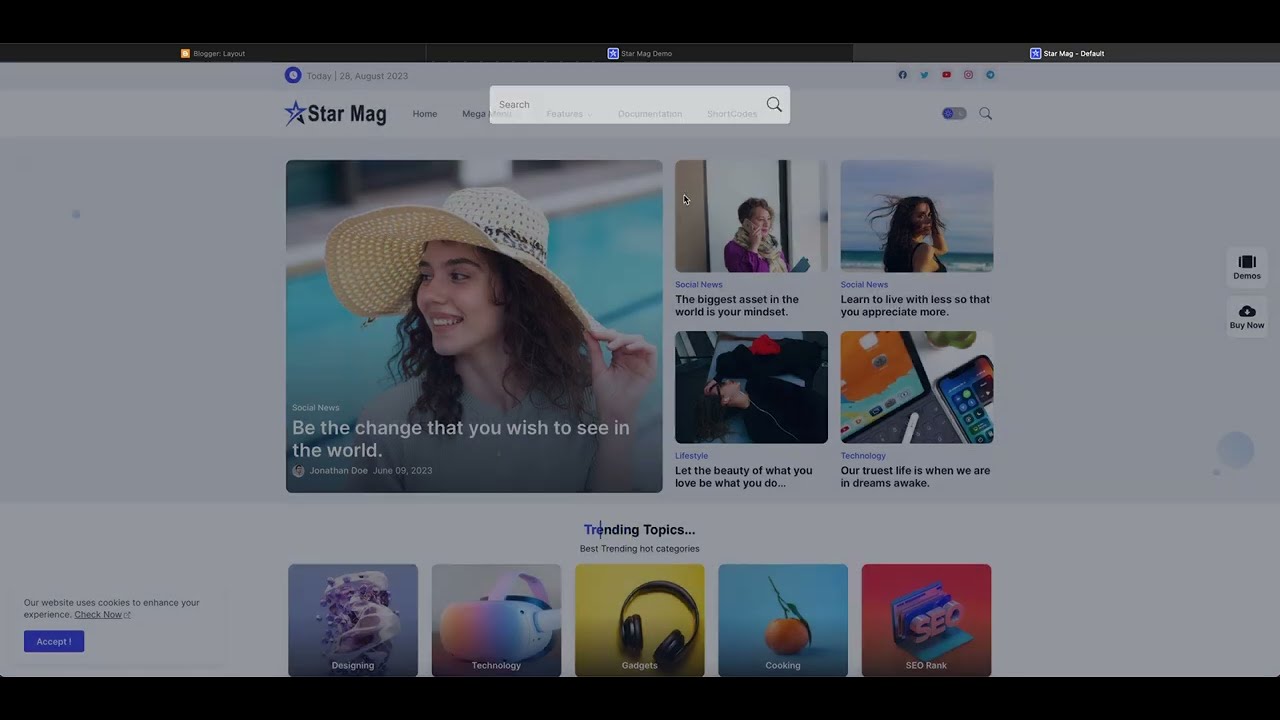Select the Star Mag - Default browser tab
Viewport: 1280px width, 720px height.
(x=1067, y=53)
